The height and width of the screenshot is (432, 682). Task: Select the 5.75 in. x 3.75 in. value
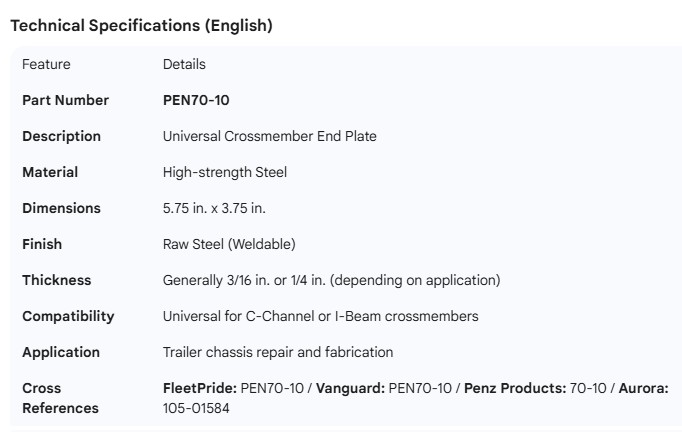tap(214, 208)
